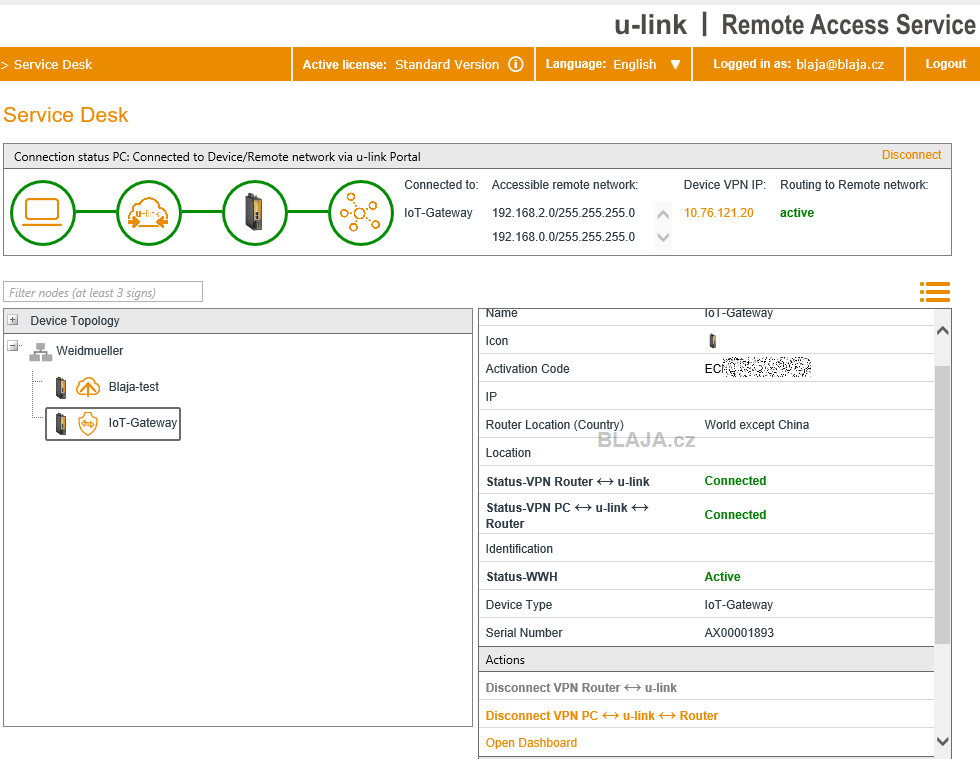Click the remote network nodes icon
The width and height of the screenshot is (980, 759).
(361, 213)
